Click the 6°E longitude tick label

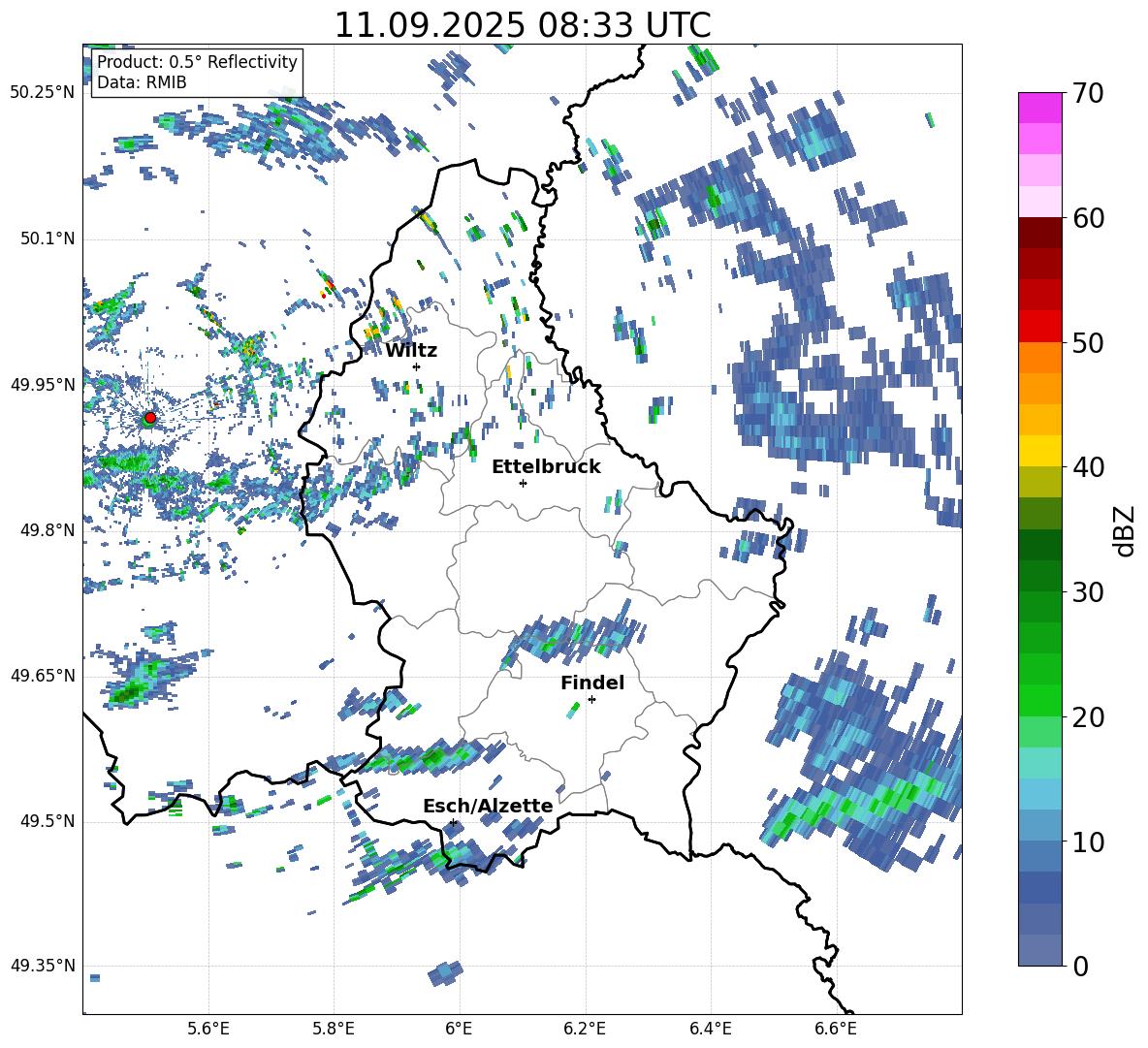[x=459, y=1029]
